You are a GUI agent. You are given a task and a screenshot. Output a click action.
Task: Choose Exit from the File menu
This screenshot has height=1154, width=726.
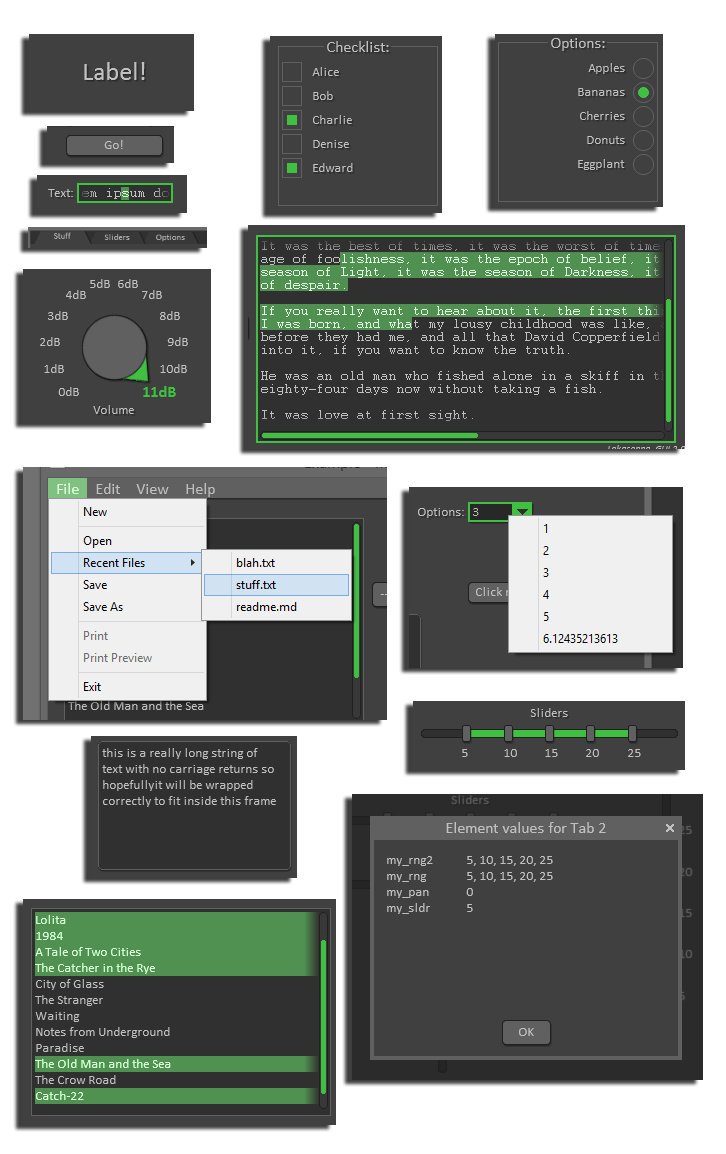128,686
